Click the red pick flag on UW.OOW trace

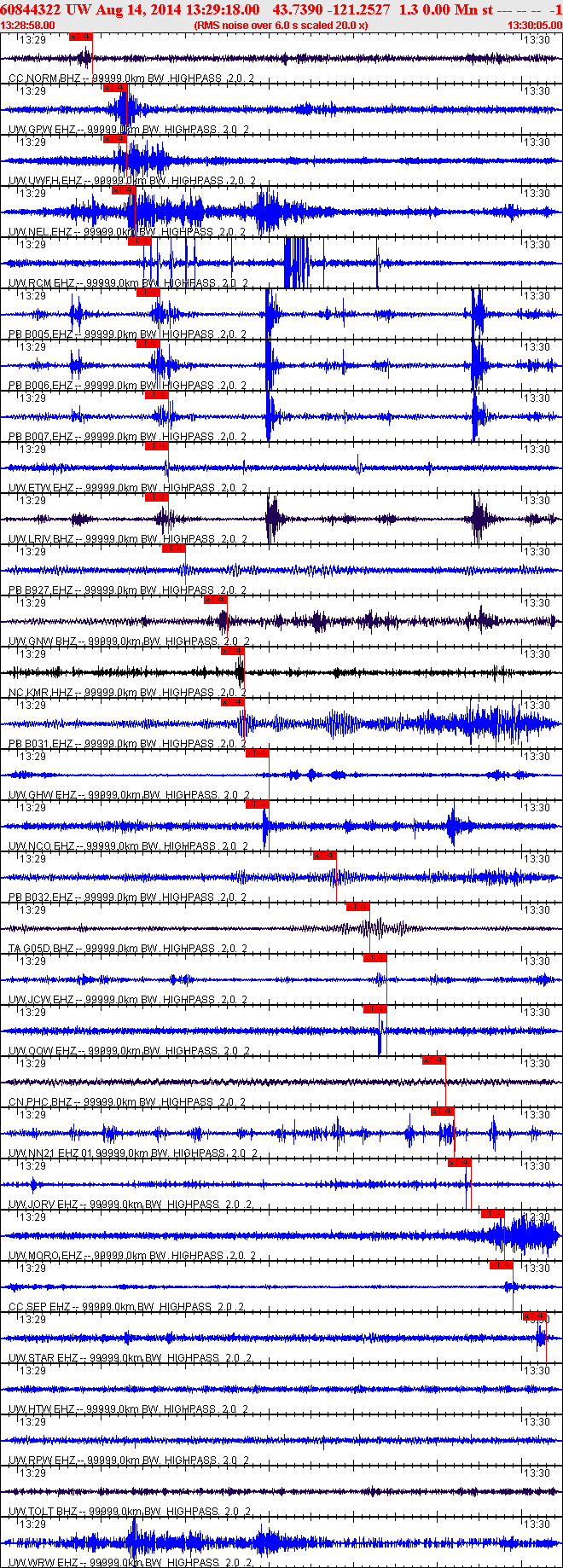pos(375,1009)
